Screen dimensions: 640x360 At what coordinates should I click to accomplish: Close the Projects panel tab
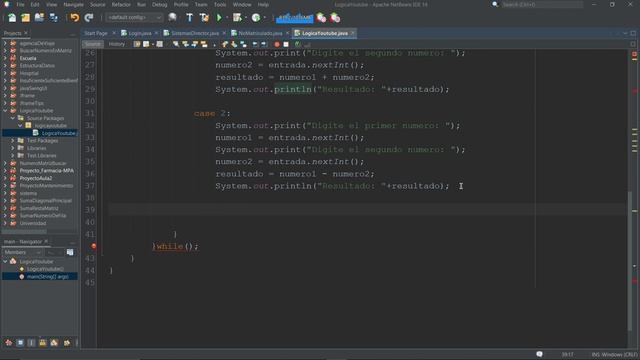pos(26,33)
